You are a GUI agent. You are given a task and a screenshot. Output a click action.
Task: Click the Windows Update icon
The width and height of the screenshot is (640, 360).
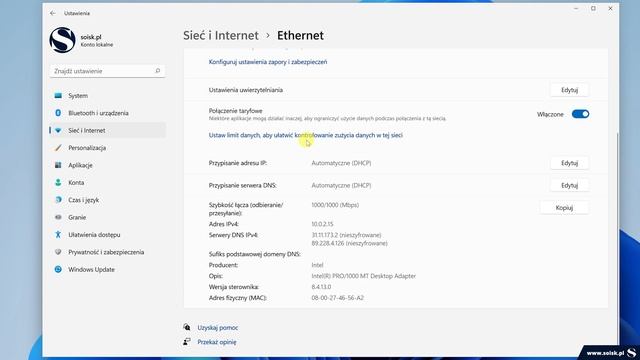58,269
